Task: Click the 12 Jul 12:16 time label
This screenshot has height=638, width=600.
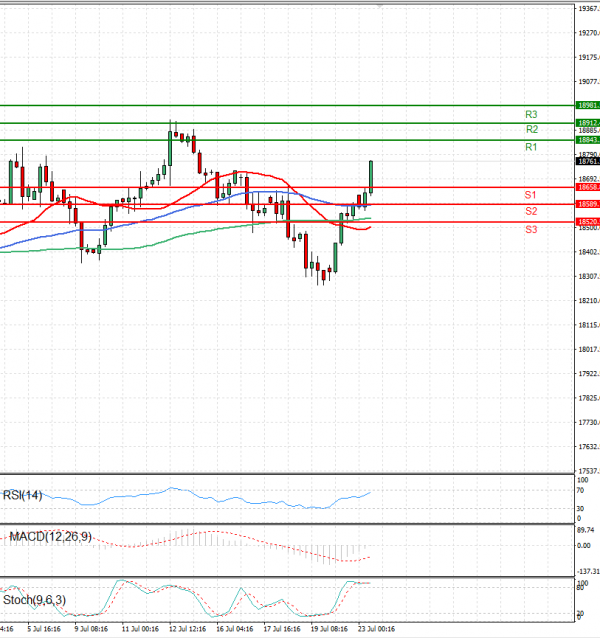Action: 188,629
